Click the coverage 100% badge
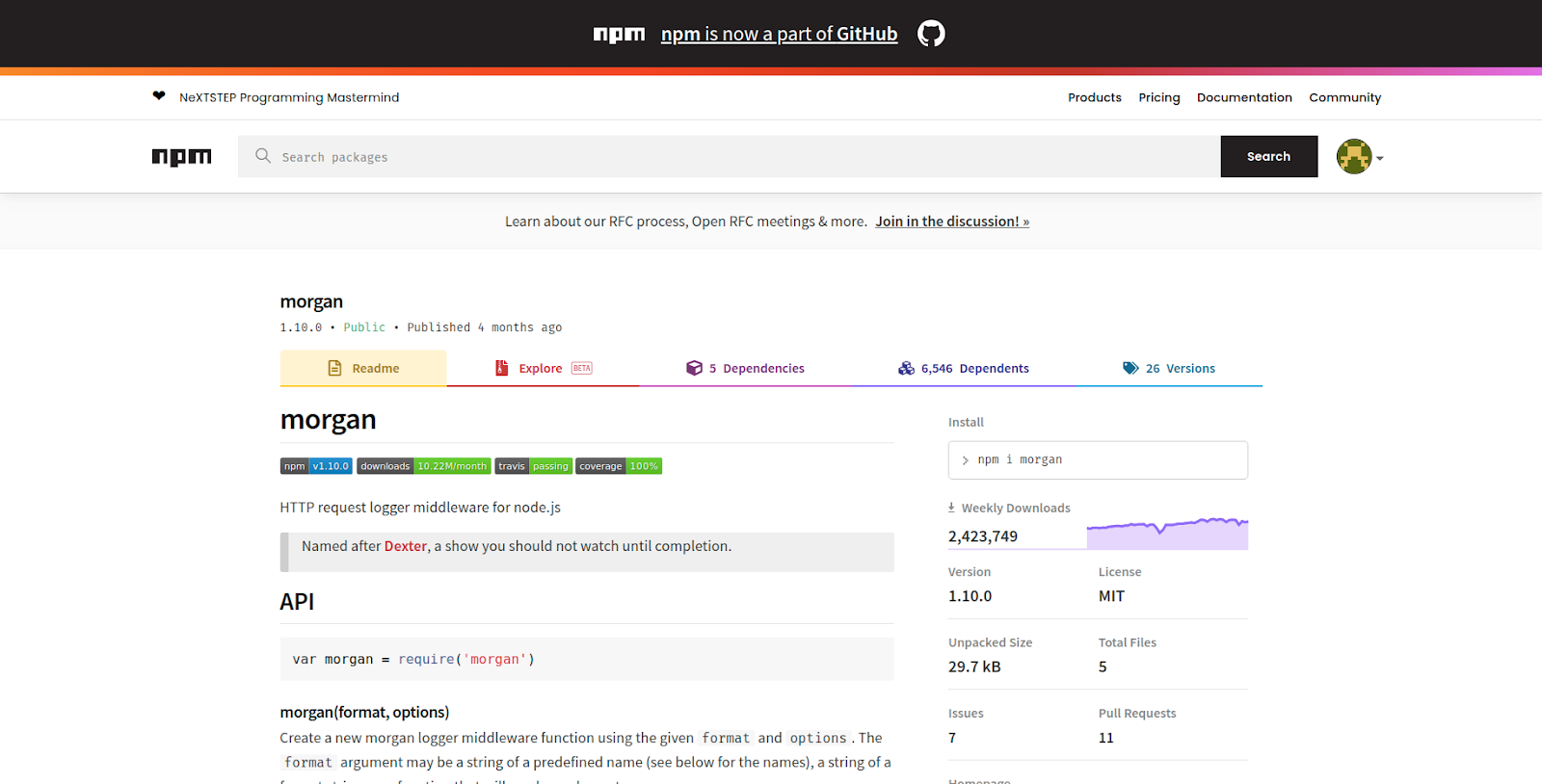Screen dimensions: 1542x784 pyautogui.click(x=619, y=466)
